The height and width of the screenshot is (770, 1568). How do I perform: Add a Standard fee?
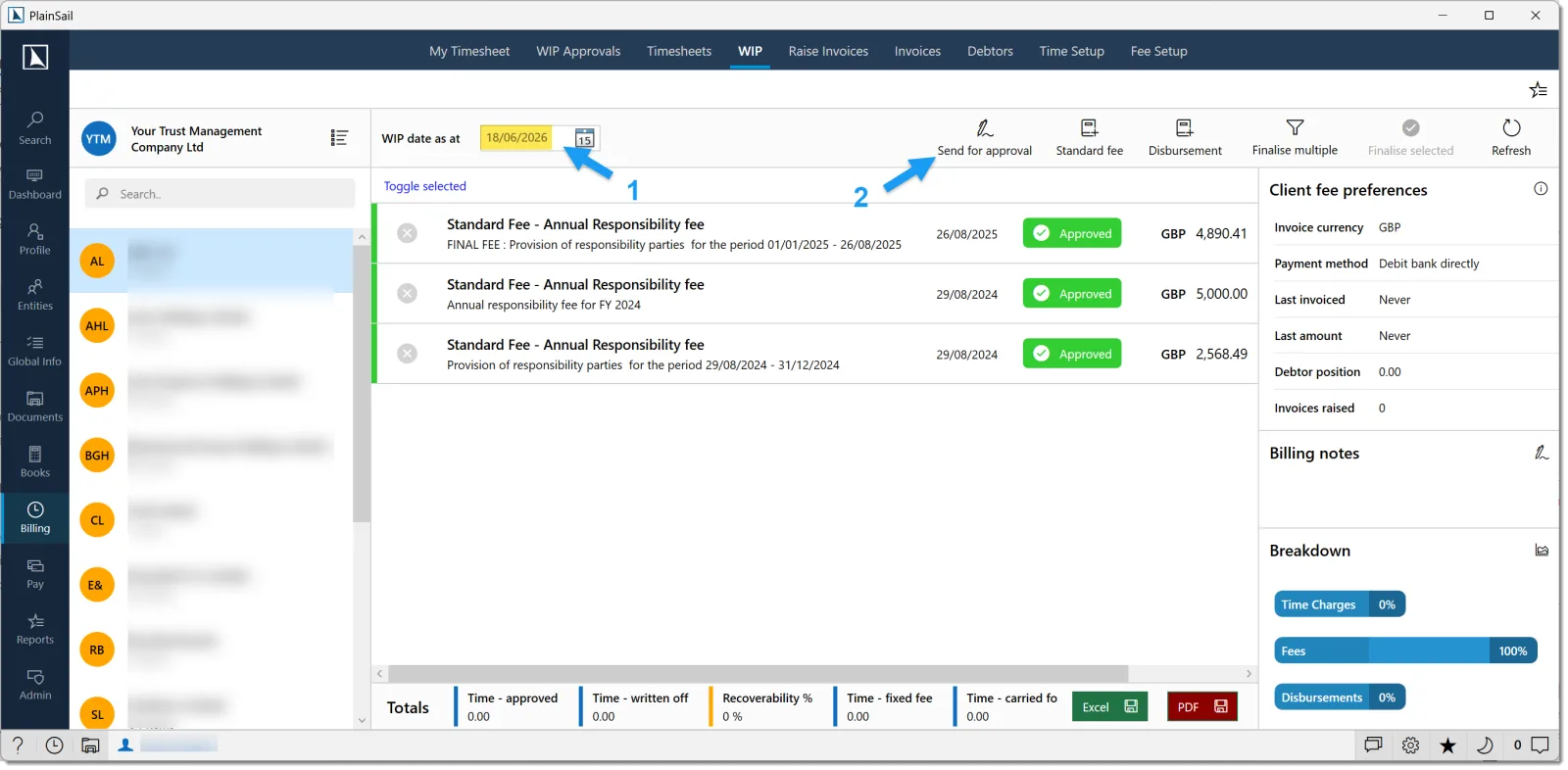(x=1089, y=137)
